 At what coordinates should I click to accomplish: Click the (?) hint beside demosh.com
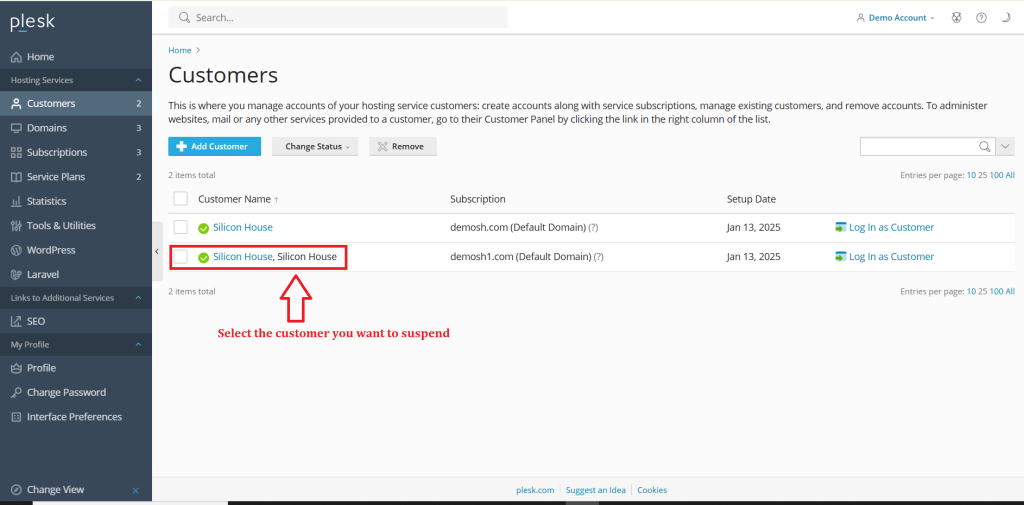click(594, 228)
